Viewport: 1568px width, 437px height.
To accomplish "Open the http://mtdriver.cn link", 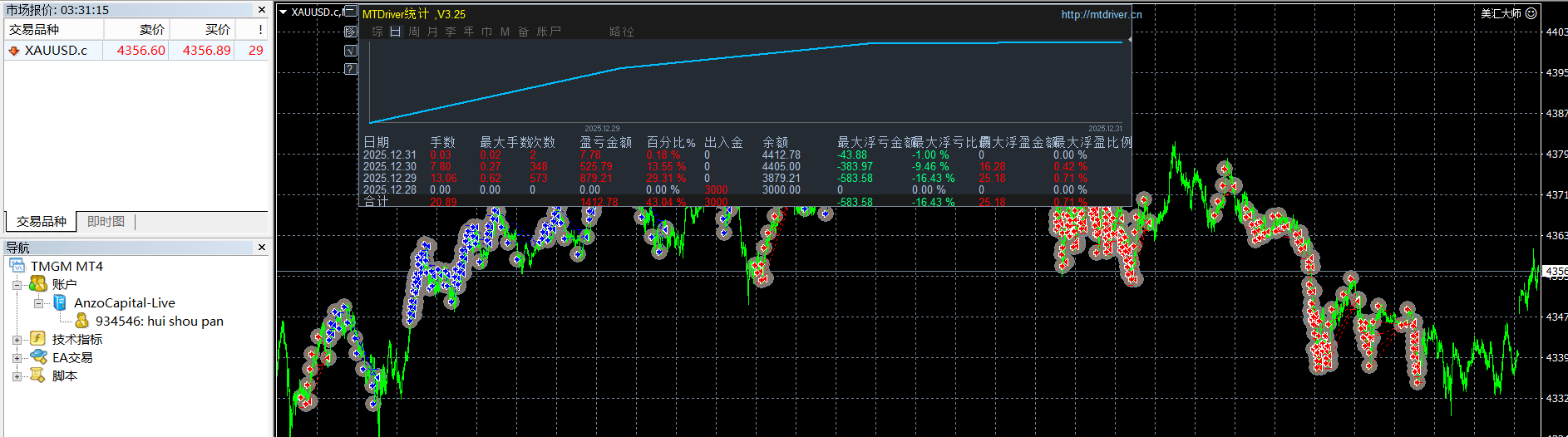I will [x=1102, y=14].
